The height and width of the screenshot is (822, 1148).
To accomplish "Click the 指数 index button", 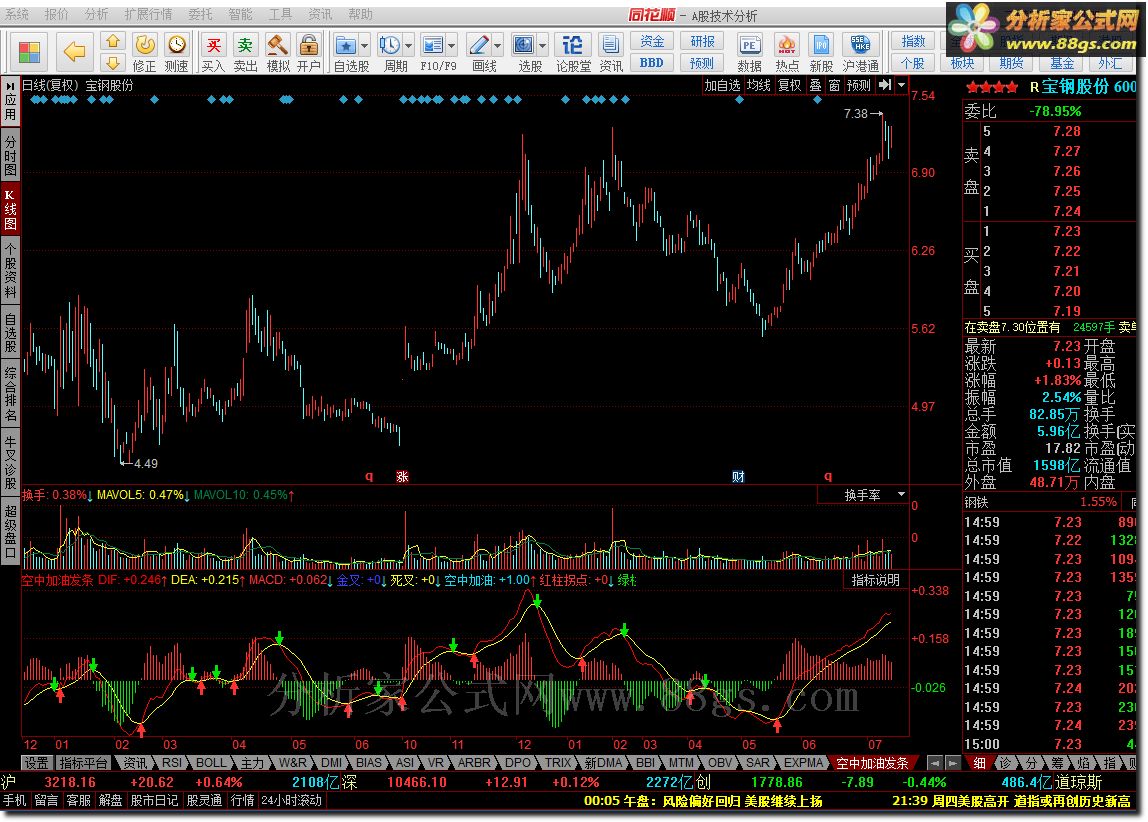I will click(x=913, y=41).
